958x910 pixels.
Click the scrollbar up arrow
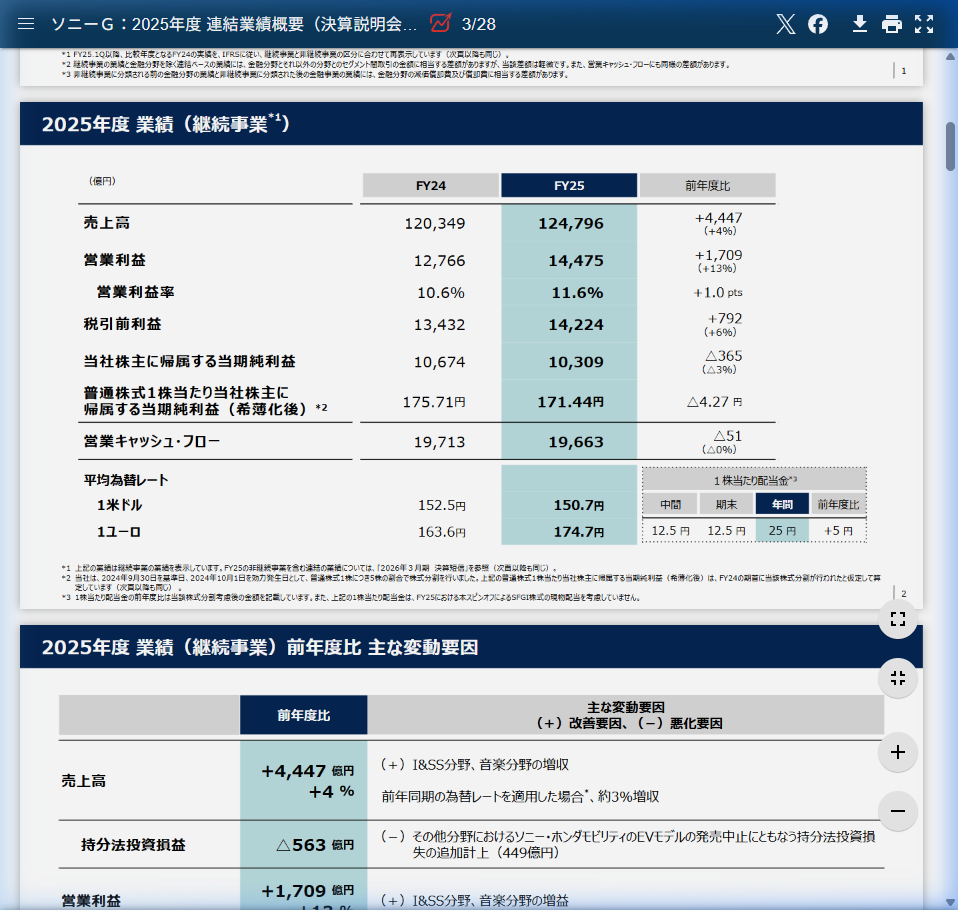pyautogui.click(x=950, y=56)
